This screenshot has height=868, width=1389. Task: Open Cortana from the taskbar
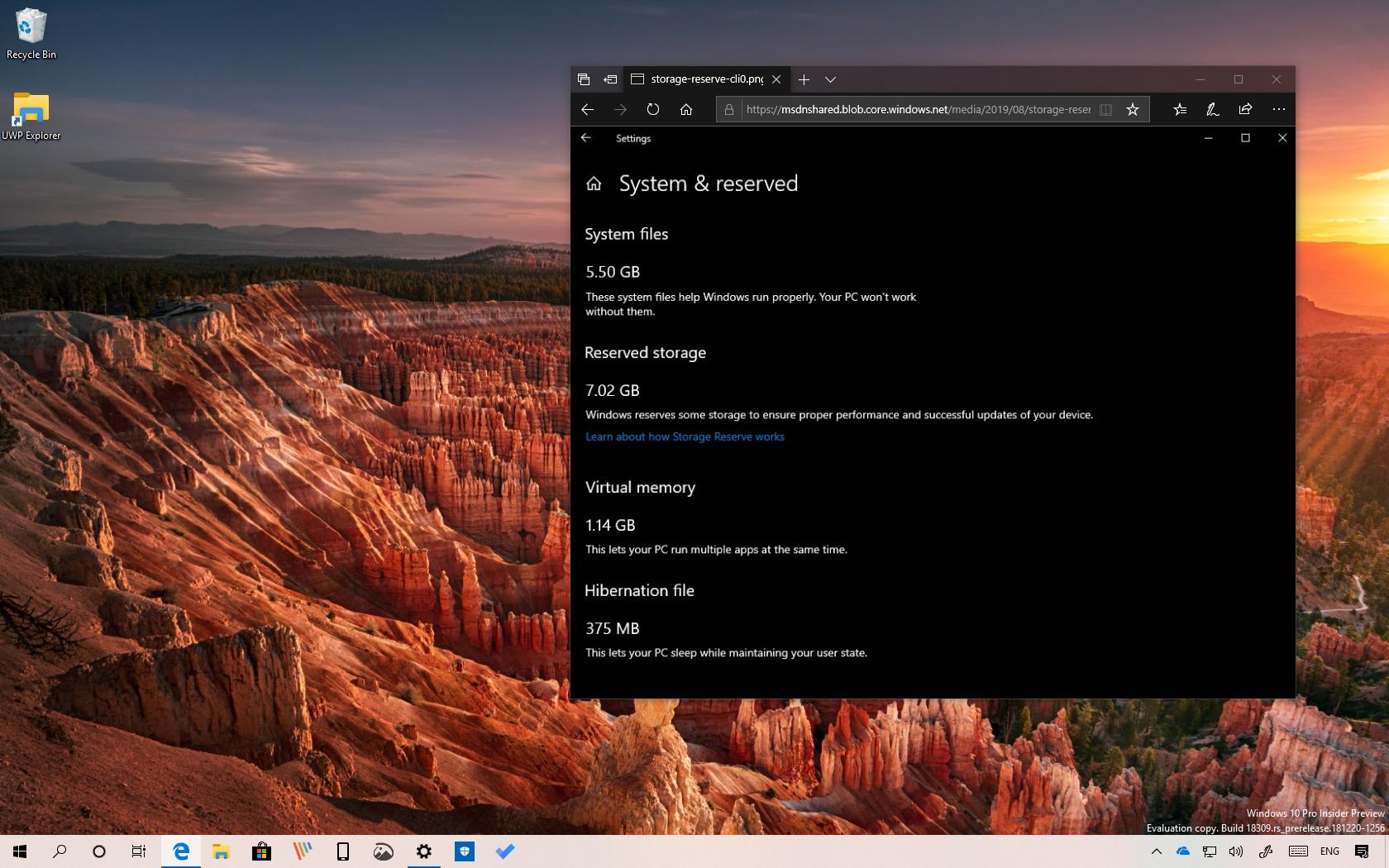99,851
